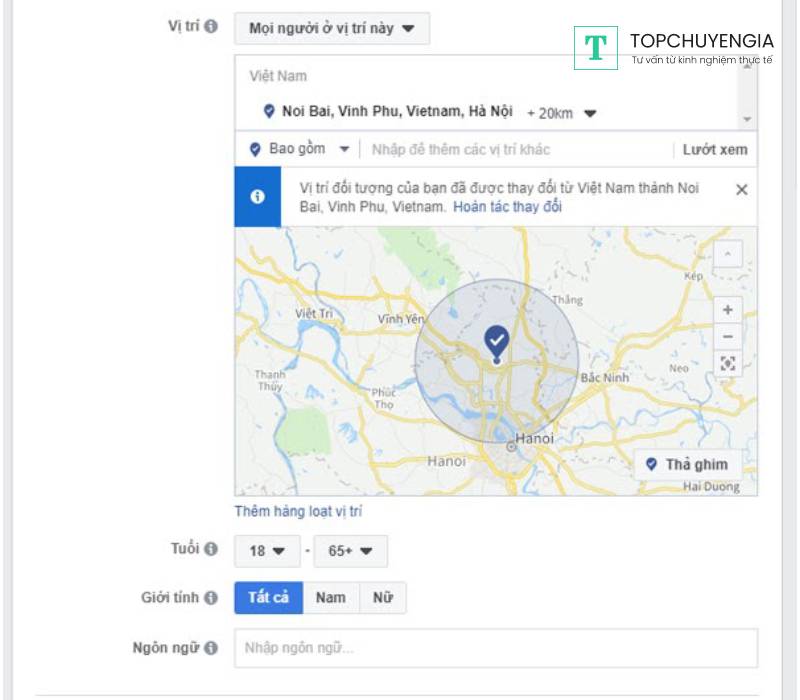800x700 pixels.
Task: Select Tất cả gender option
Action: tap(268, 598)
